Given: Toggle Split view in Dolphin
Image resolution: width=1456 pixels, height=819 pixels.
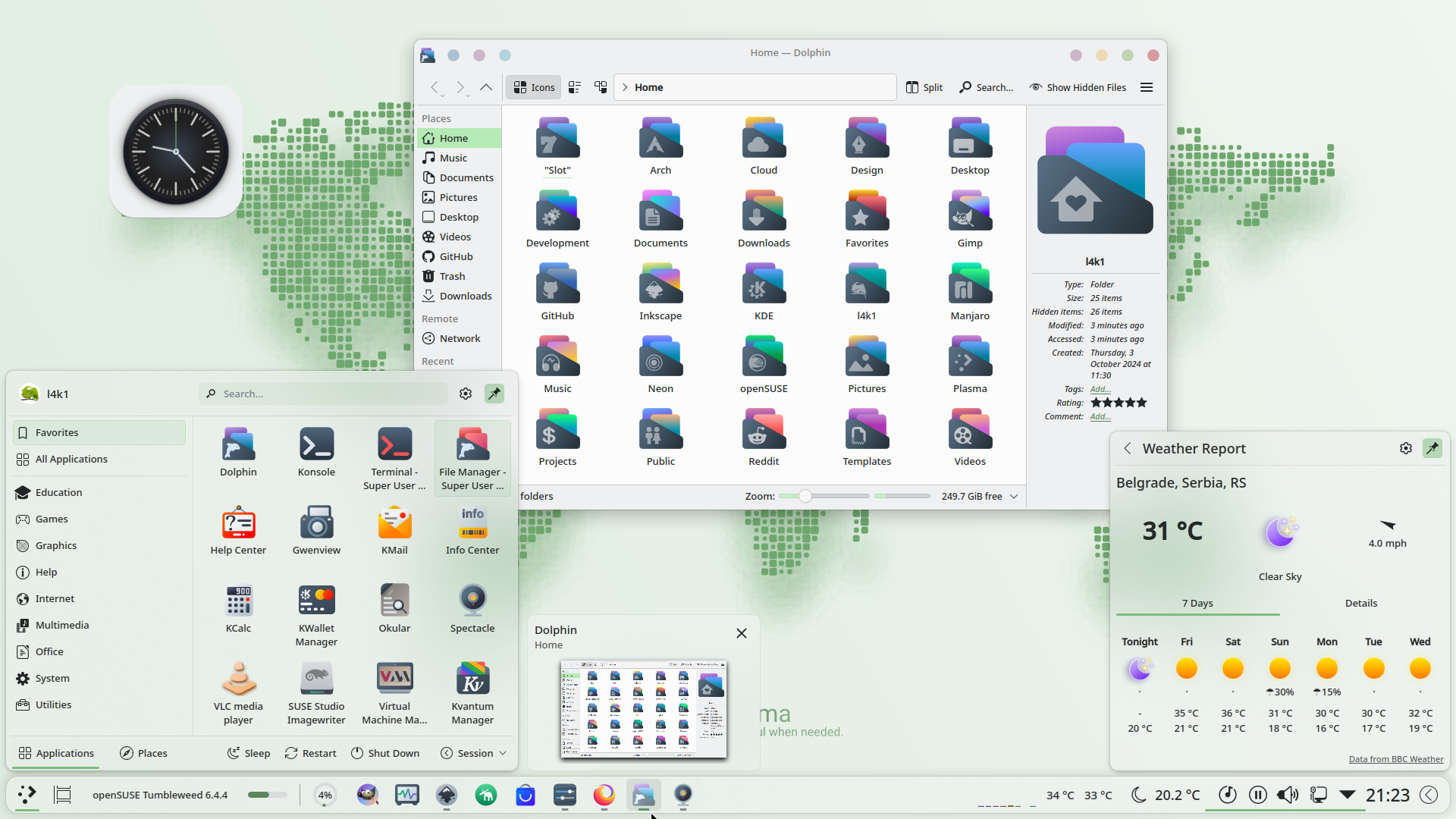Looking at the screenshot, I should coord(924,87).
